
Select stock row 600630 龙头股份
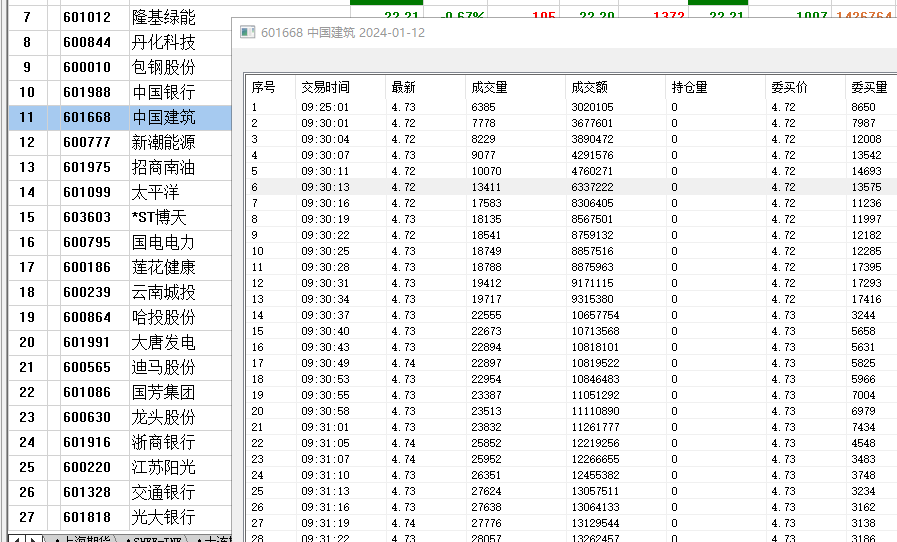(120, 417)
